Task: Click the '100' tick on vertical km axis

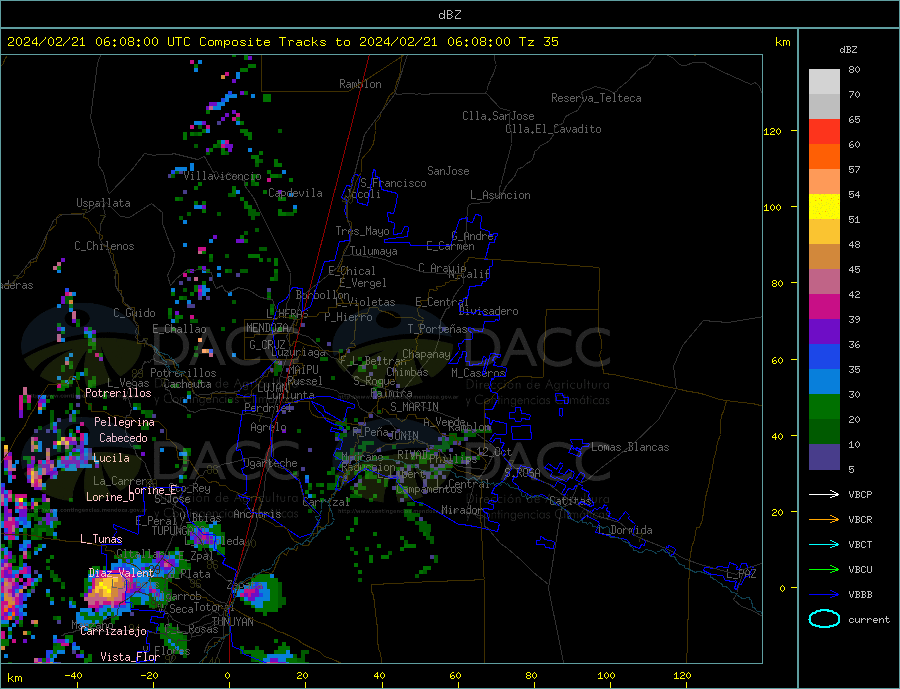Action: [x=772, y=207]
